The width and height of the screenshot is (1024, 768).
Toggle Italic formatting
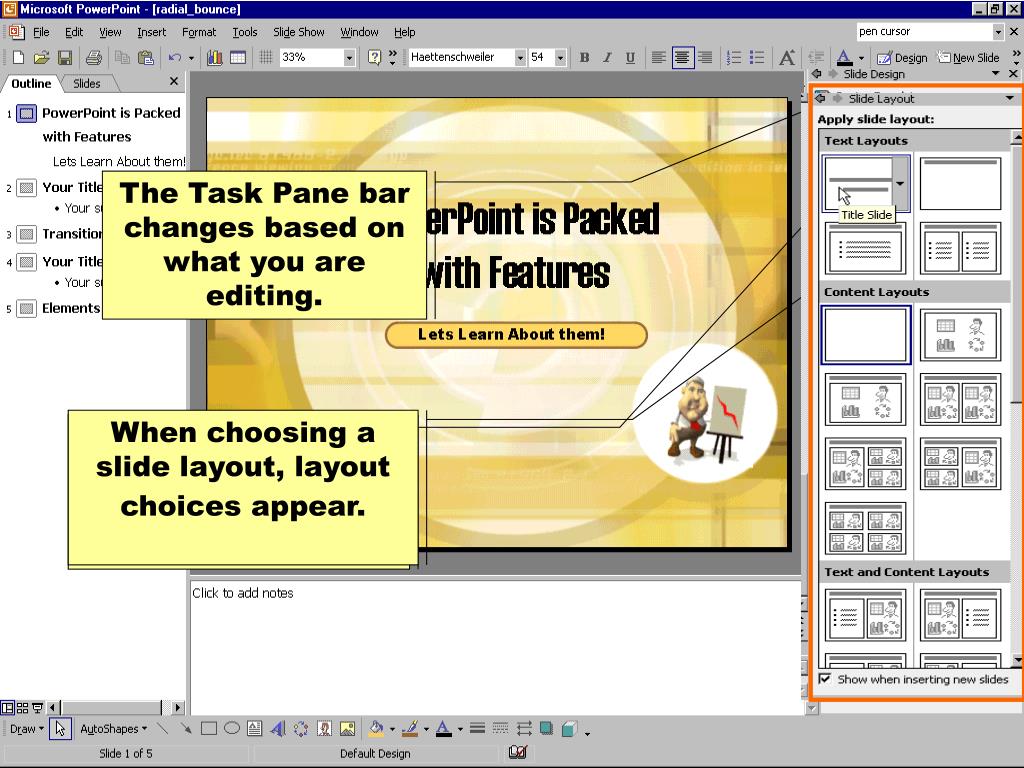(x=607, y=57)
